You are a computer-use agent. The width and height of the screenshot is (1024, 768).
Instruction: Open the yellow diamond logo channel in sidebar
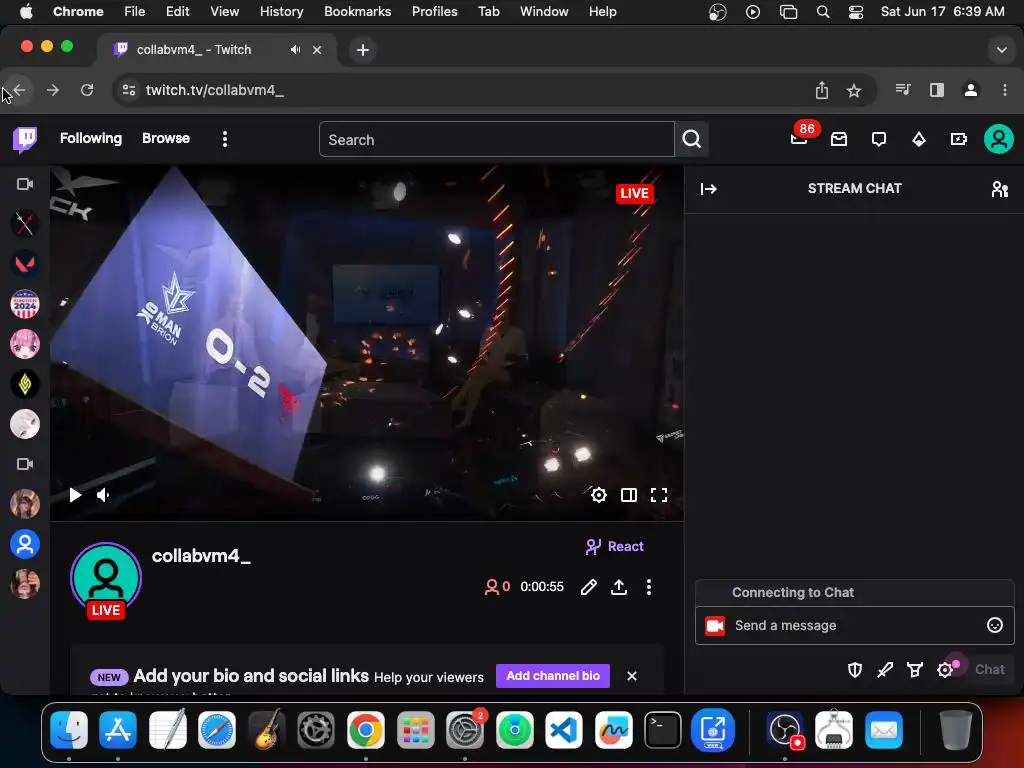click(x=25, y=384)
